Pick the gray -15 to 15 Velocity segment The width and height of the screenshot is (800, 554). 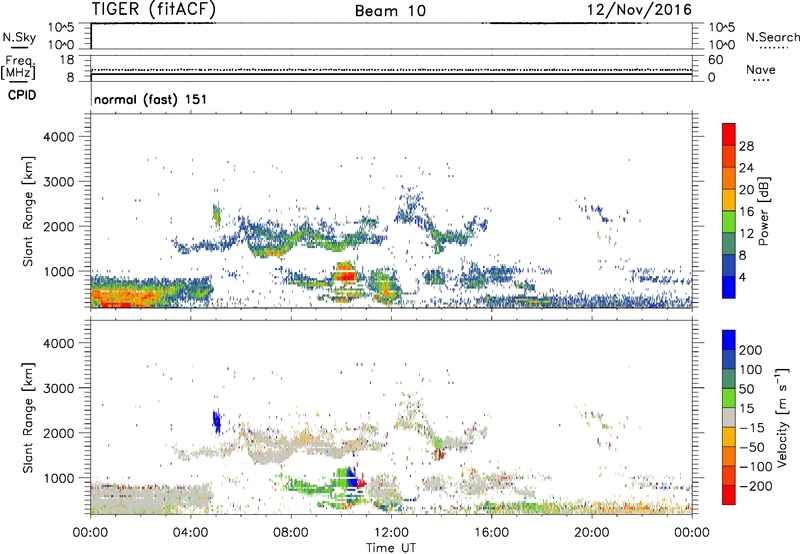[x=729, y=417]
